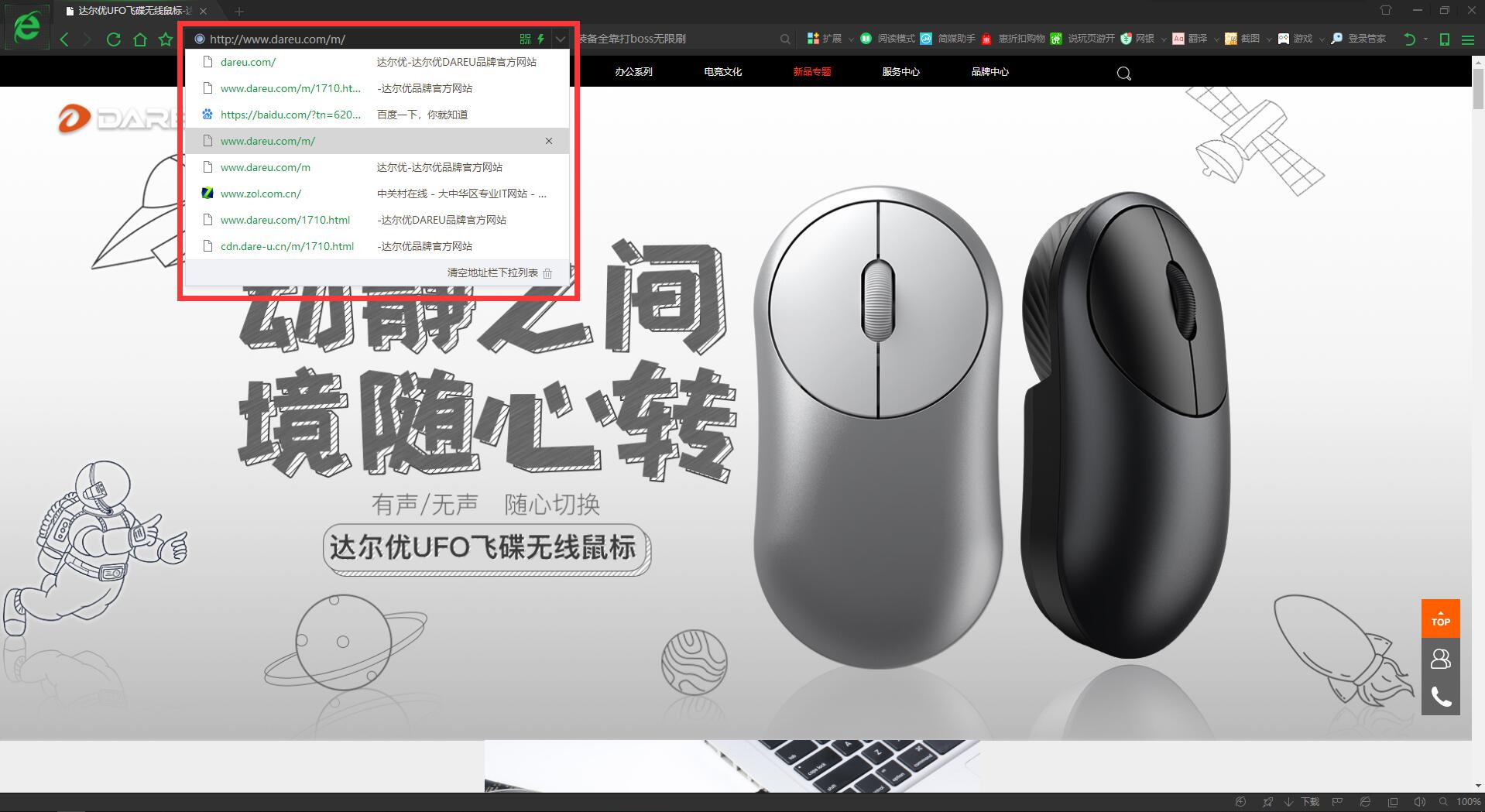Select the dareu.com/ suggestion
This screenshot has height=812, width=1485.
click(x=377, y=62)
